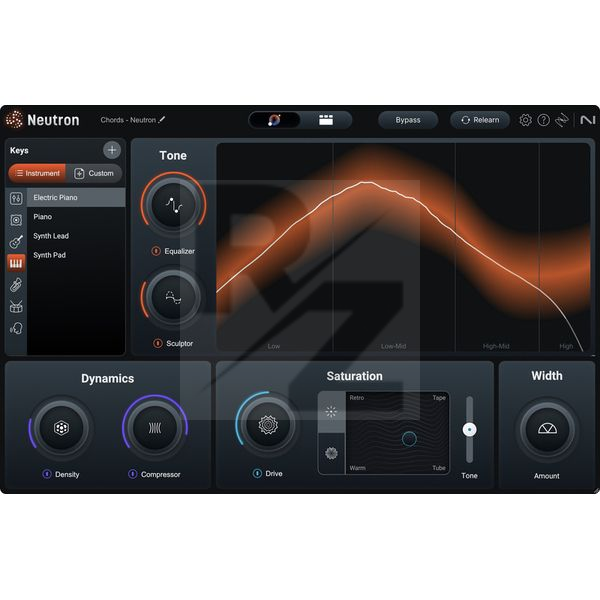
Task: Click the Tube corner of saturation pad
Action: coord(439,468)
